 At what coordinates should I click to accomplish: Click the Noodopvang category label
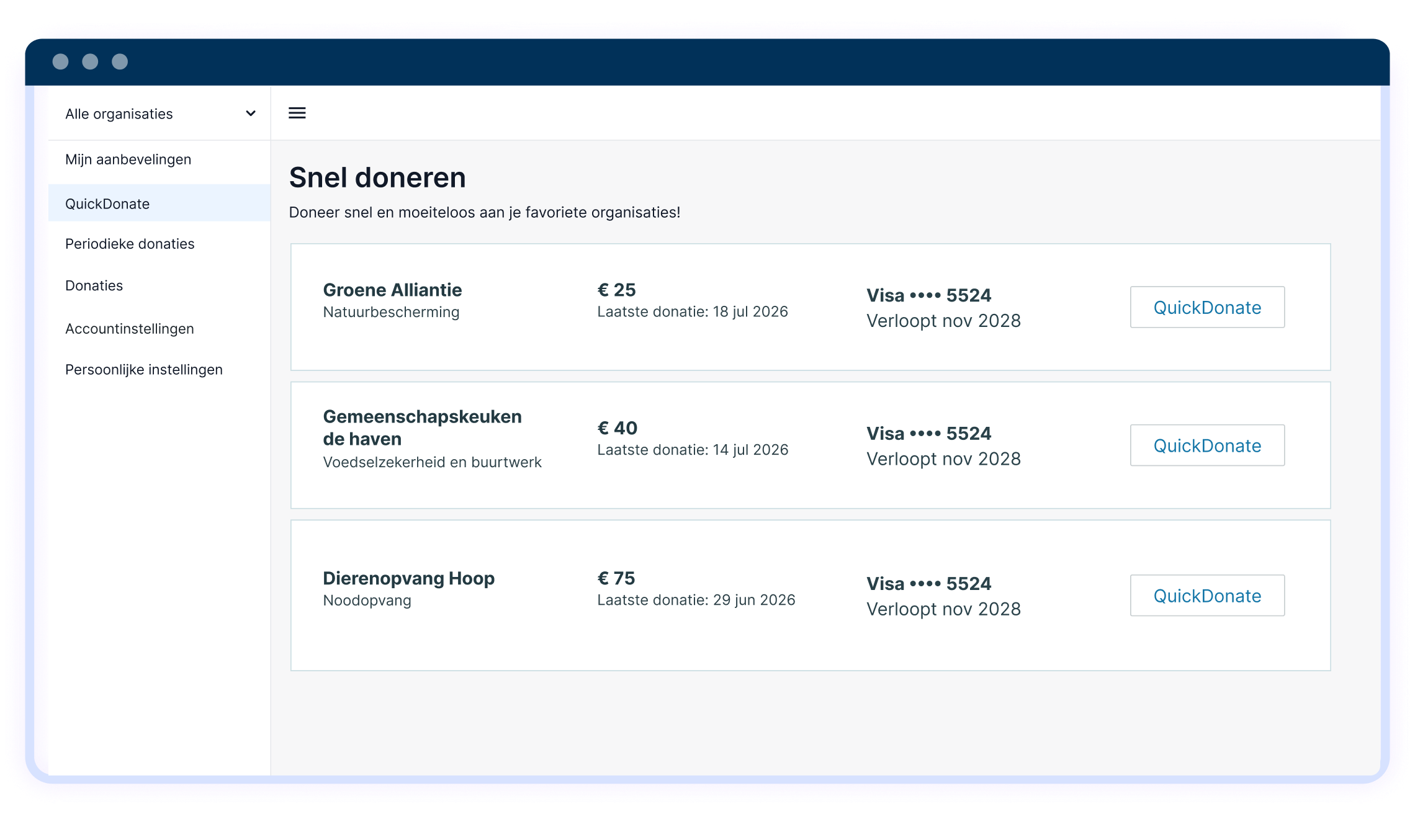pos(367,601)
